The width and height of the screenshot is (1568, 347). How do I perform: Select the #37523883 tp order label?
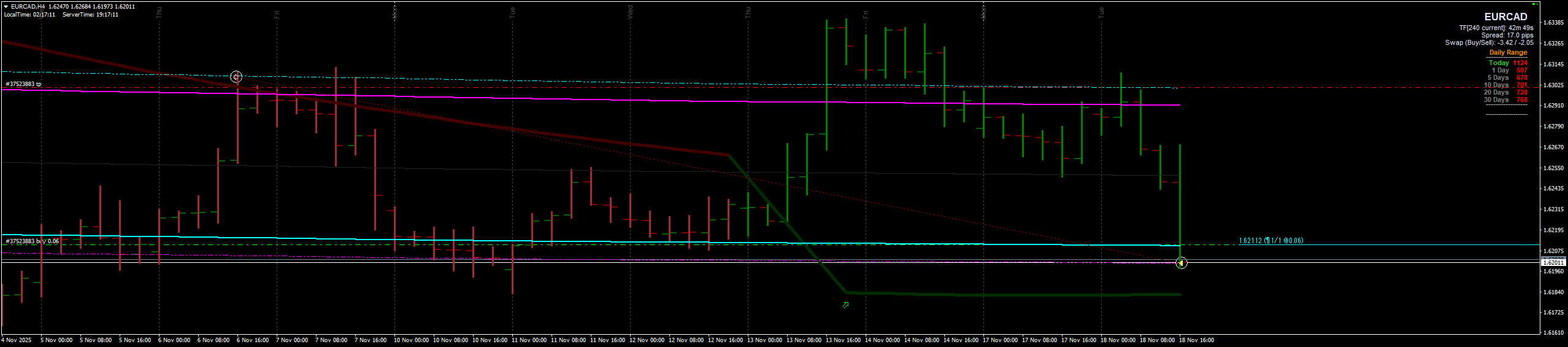point(23,84)
